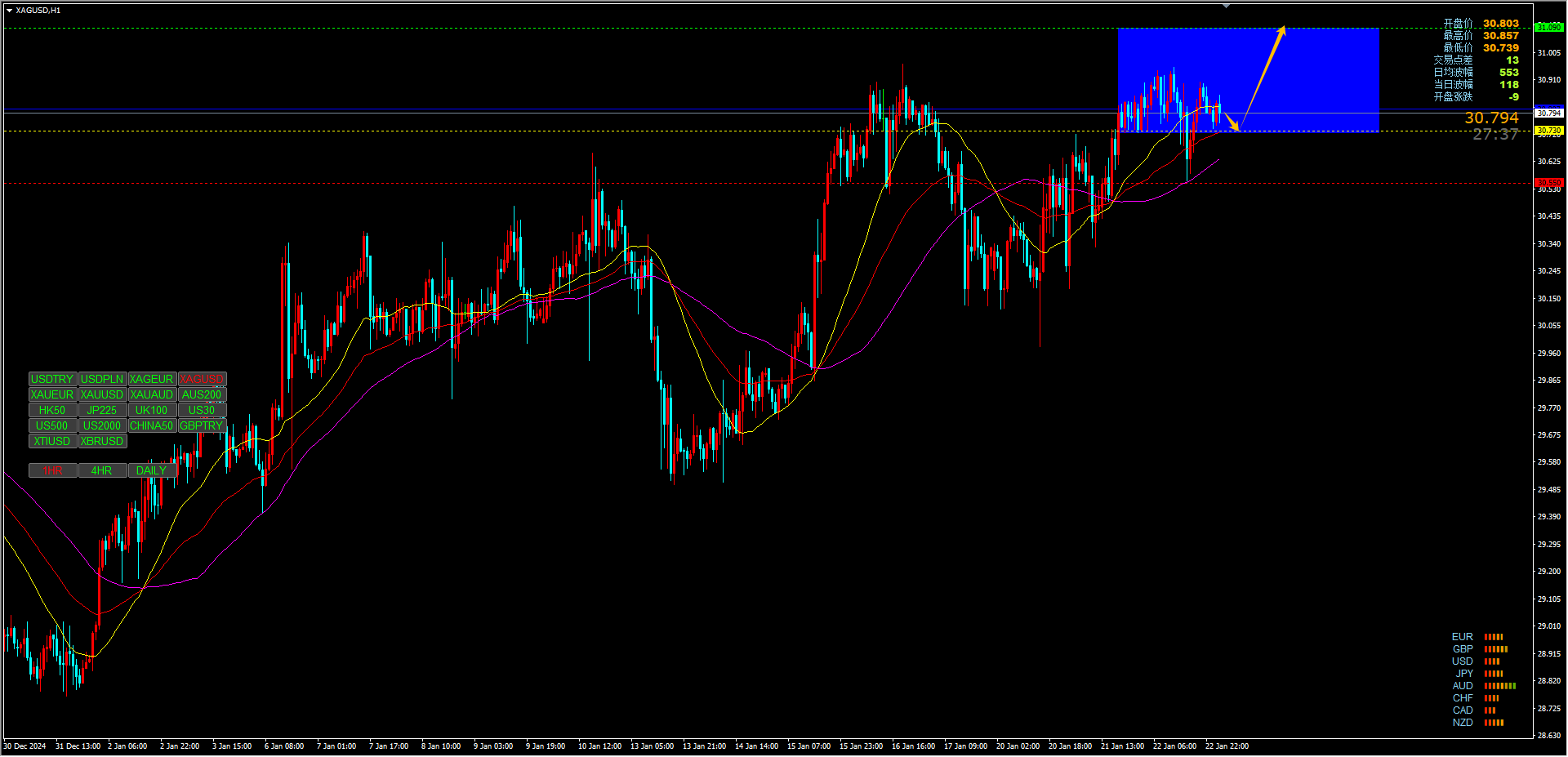Click the NZD strength label
The image size is (1568, 757).
pos(1463,723)
